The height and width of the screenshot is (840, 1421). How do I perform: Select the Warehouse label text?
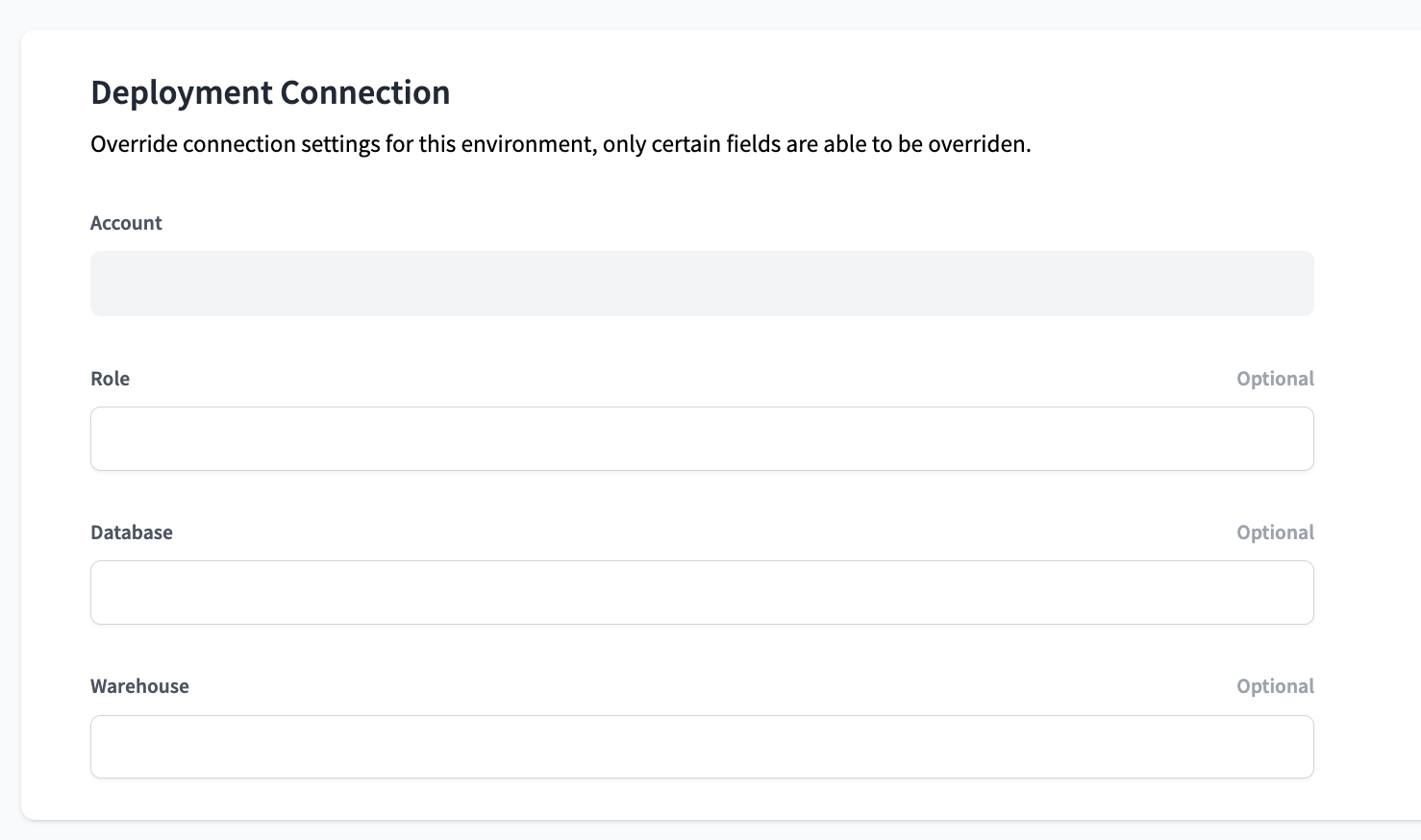click(x=139, y=685)
